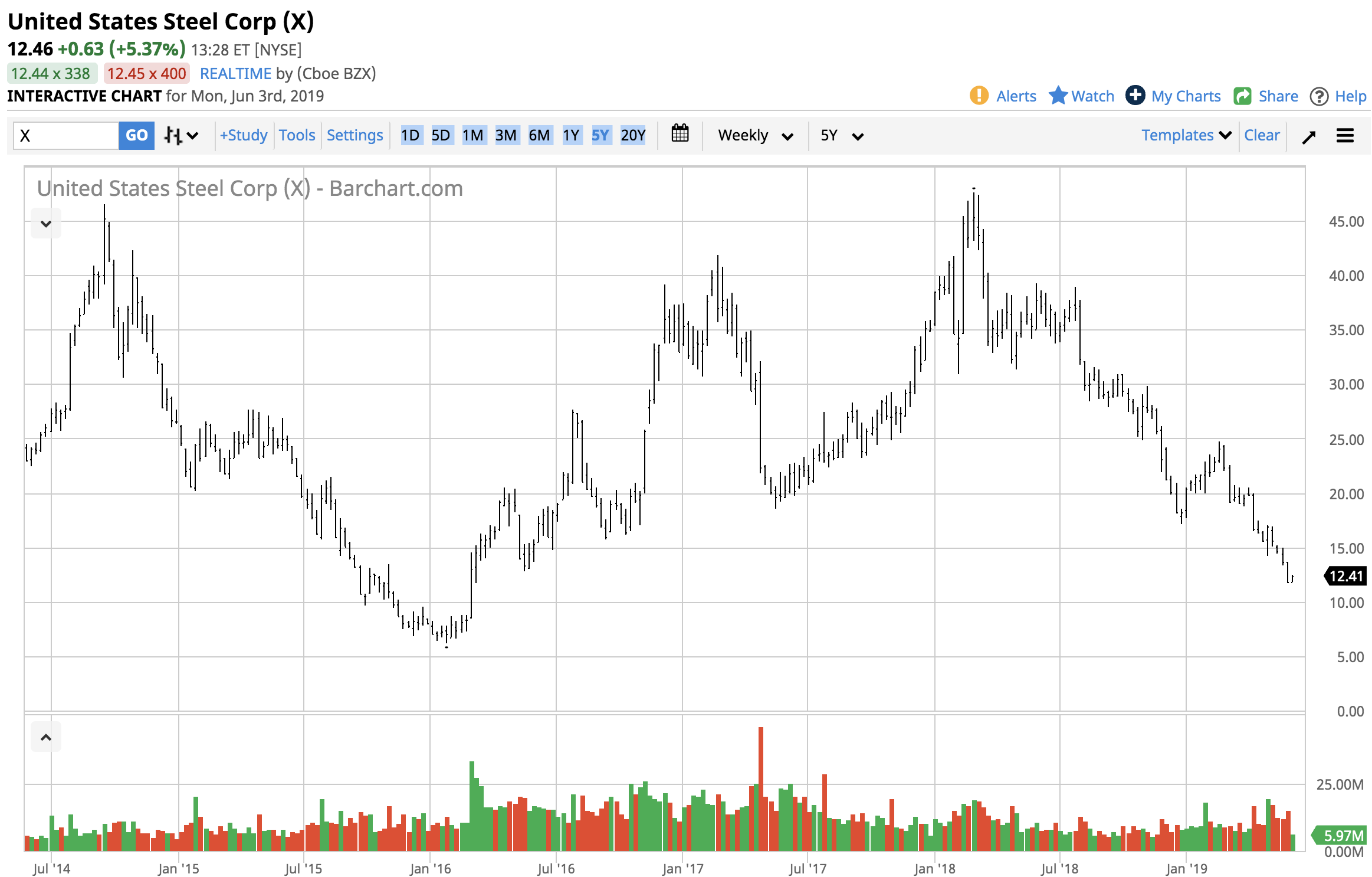Click the bar chart type icon
The height and width of the screenshot is (877, 1372).
[172, 136]
